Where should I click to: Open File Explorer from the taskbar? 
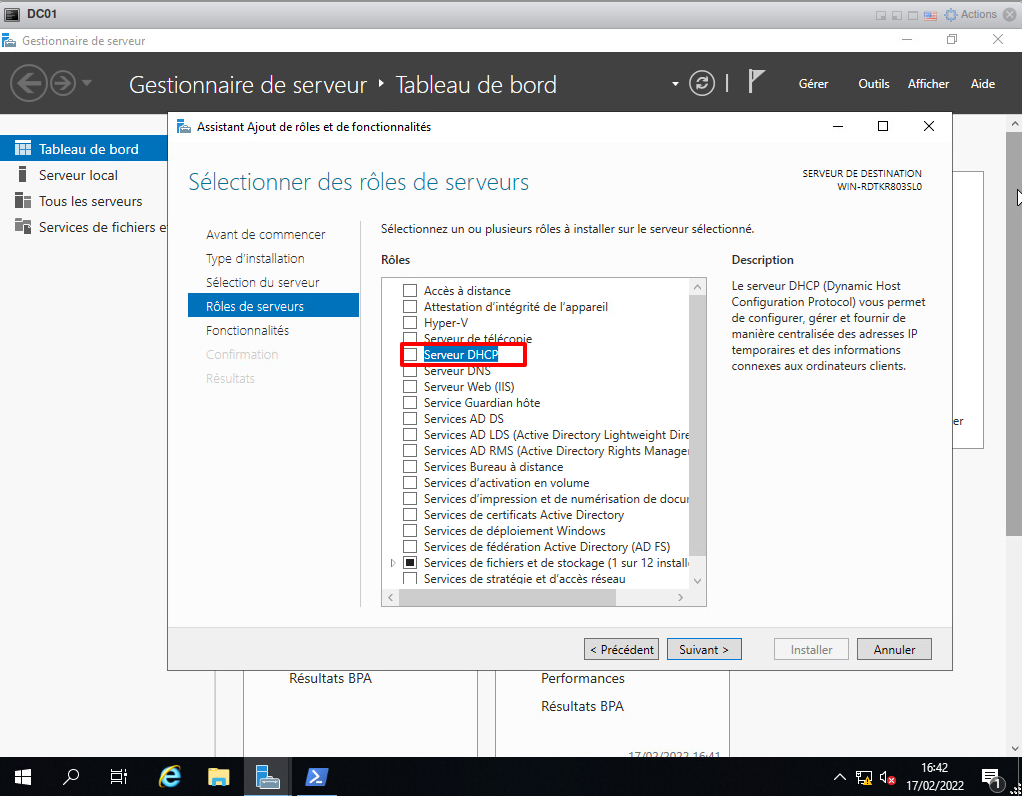click(x=219, y=776)
